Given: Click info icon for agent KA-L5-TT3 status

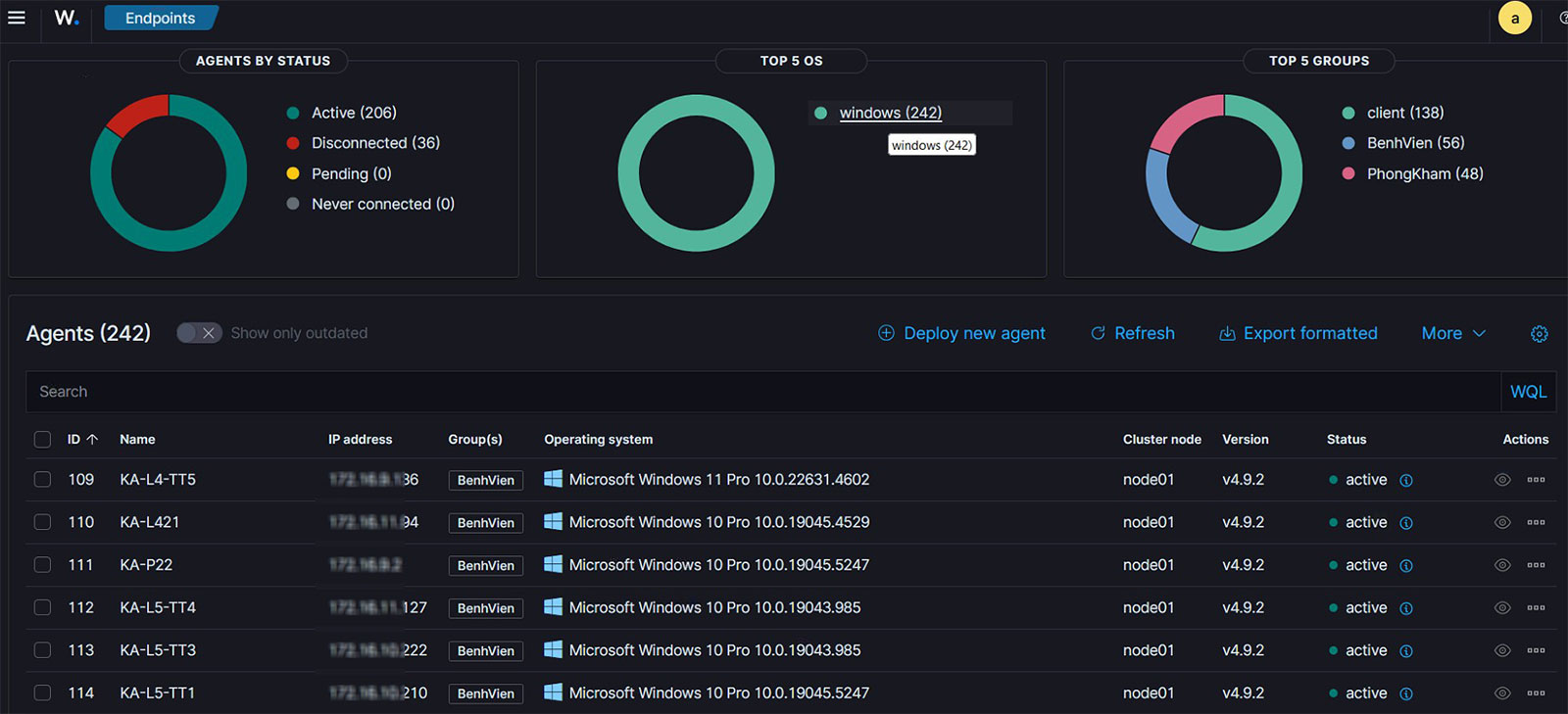Looking at the screenshot, I should click(1406, 651).
